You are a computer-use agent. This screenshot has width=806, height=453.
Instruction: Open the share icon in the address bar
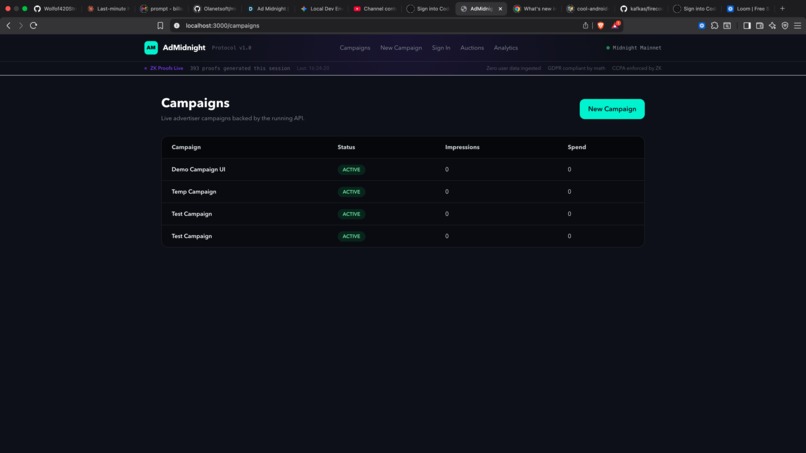tap(585, 25)
